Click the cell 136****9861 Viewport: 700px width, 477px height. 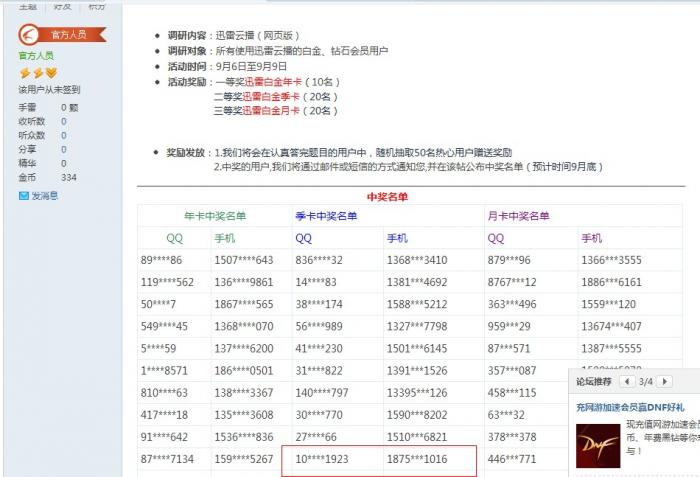(x=244, y=282)
